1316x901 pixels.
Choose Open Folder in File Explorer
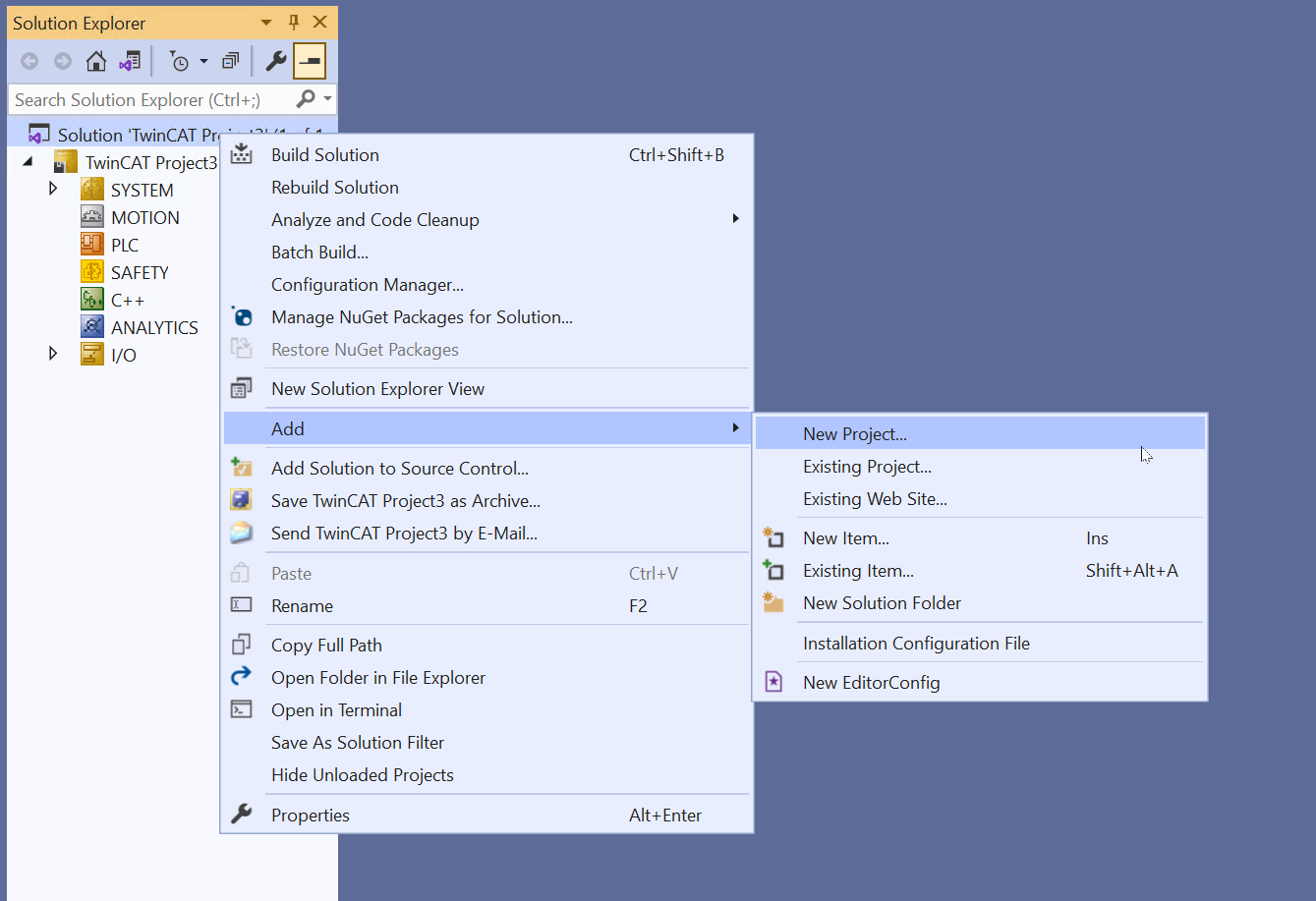click(486, 677)
